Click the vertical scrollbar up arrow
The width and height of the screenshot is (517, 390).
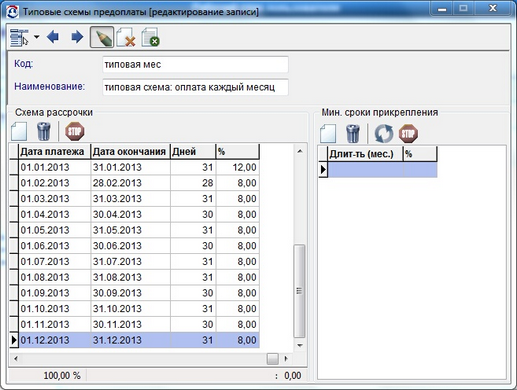click(x=300, y=151)
